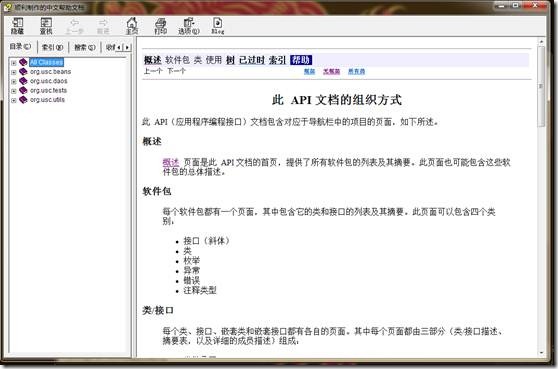
Task: Click the book icon beside org.usc.utils
Action: [23, 100]
